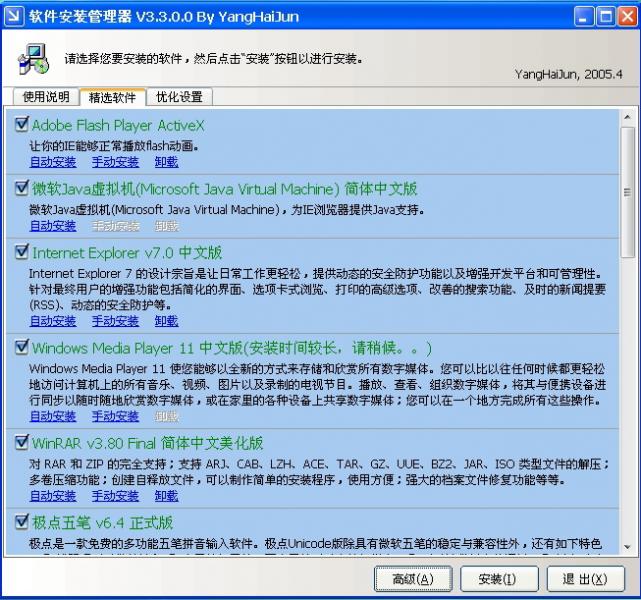Click the Adobe Flash Player ActiveX title
This screenshot has width=641, height=600.
point(118,125)
